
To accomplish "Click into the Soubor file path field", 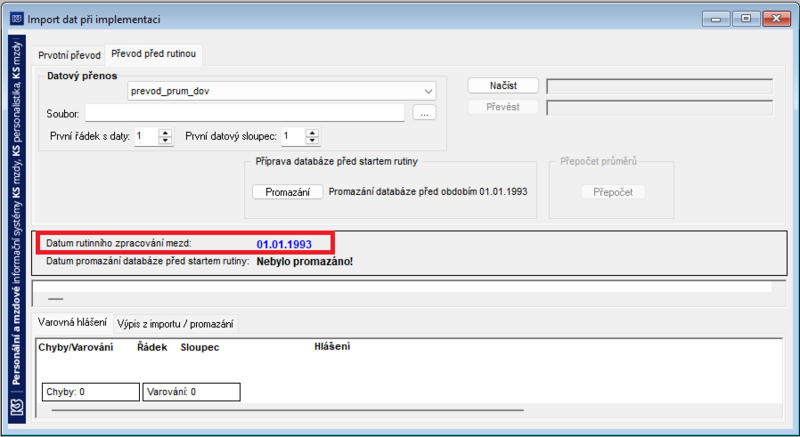I will click(x=245, y=113).
